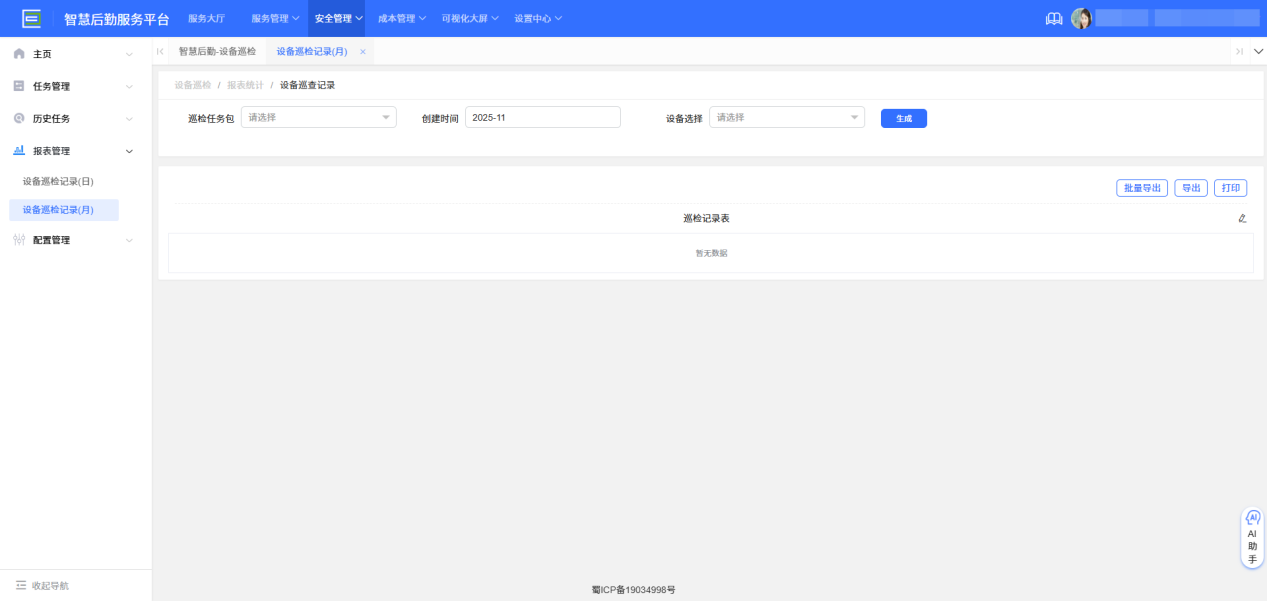This screenshot has height=601, width=1267.
Task: Click the gear icon beside 配置管理
Action: pyautogui.click(x=17, y=240)
